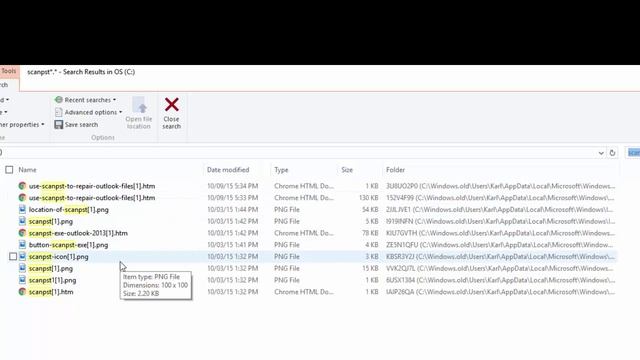Viewport: 640px width, 360px height.
Task: Click Chrome icon of the 130 KB use-scanpst htm file
Action: pos(22,198)
